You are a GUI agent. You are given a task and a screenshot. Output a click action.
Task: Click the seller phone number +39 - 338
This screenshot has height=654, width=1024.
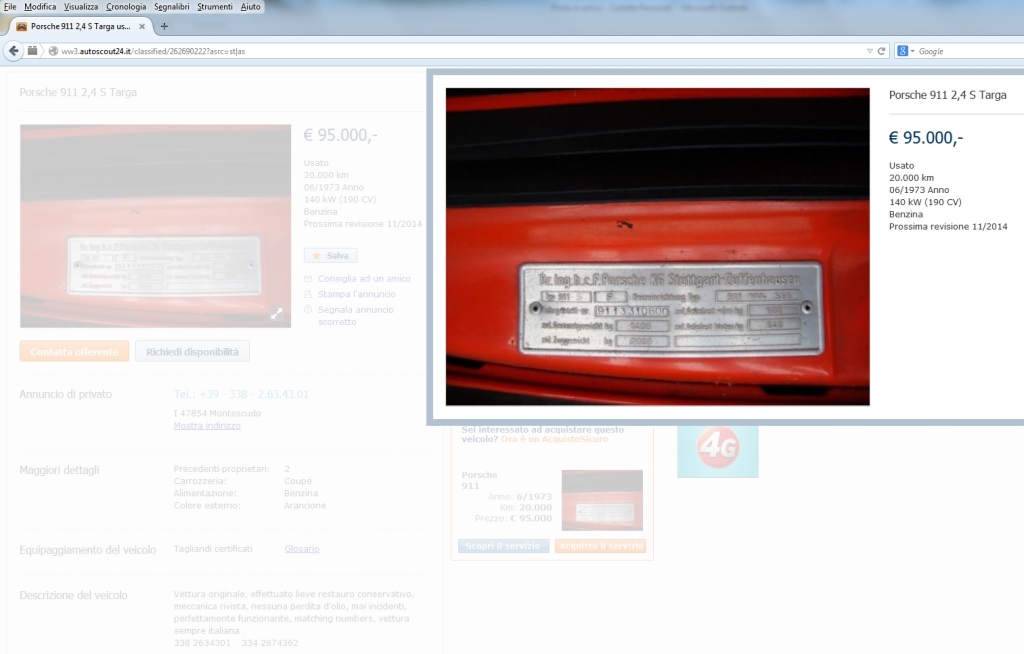[241, 394]
